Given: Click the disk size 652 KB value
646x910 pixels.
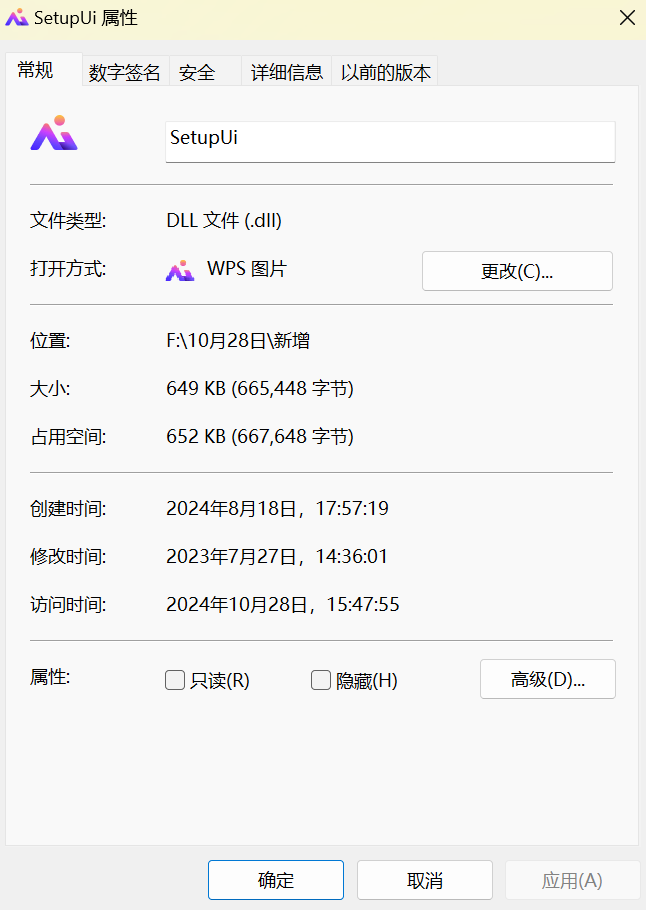Looking at the screenshot, I should tap(260, 436).
